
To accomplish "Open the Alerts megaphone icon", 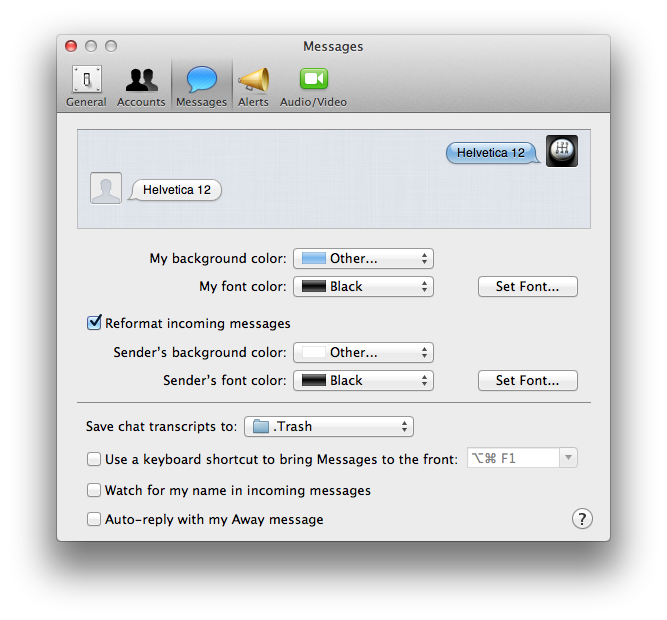I will 254,80.
